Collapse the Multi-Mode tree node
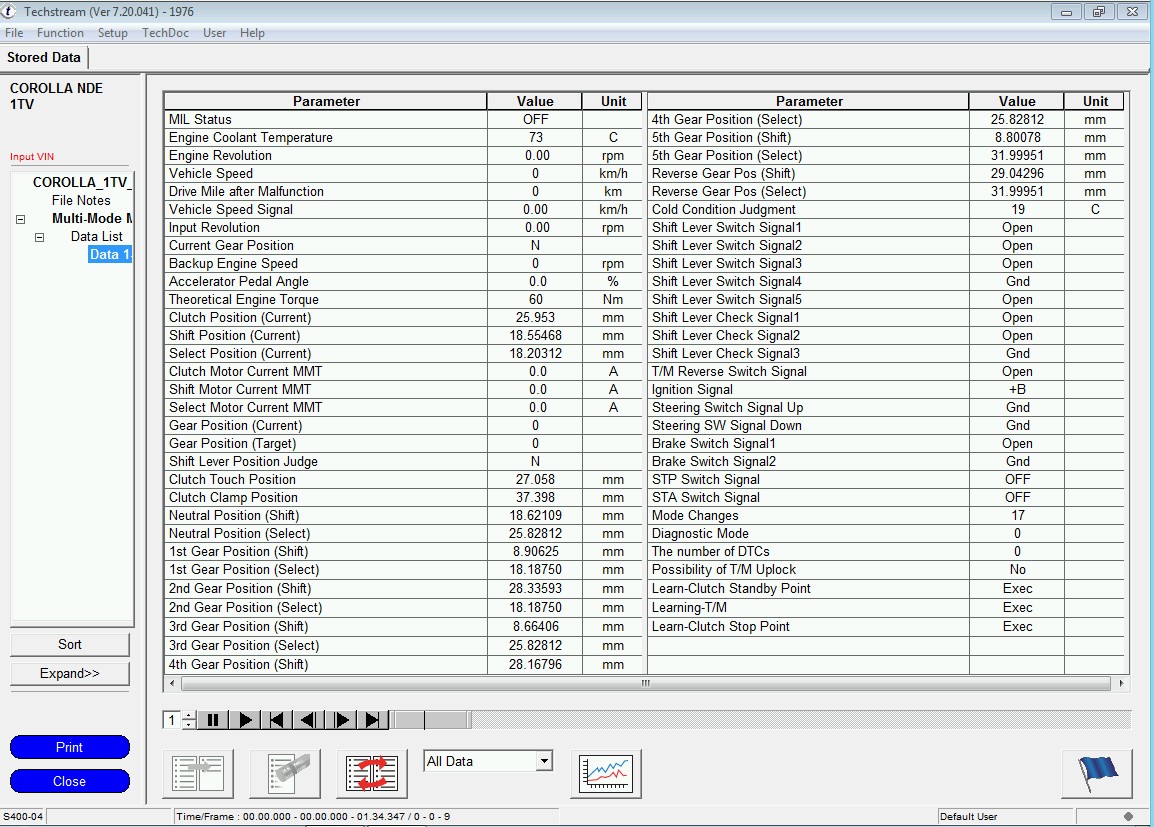The height and width of the screenshot is (827, 1154). [21, 219]
